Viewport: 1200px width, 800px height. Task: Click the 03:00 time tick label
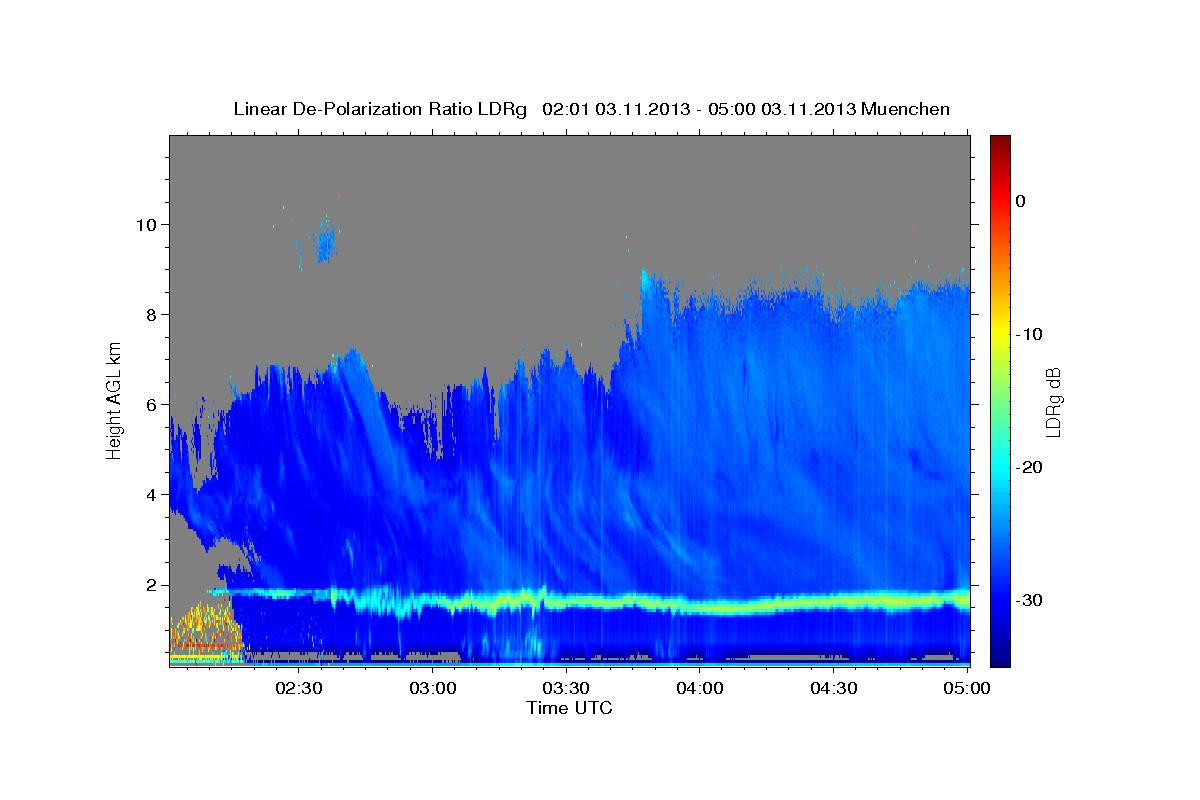pos(433,689)
